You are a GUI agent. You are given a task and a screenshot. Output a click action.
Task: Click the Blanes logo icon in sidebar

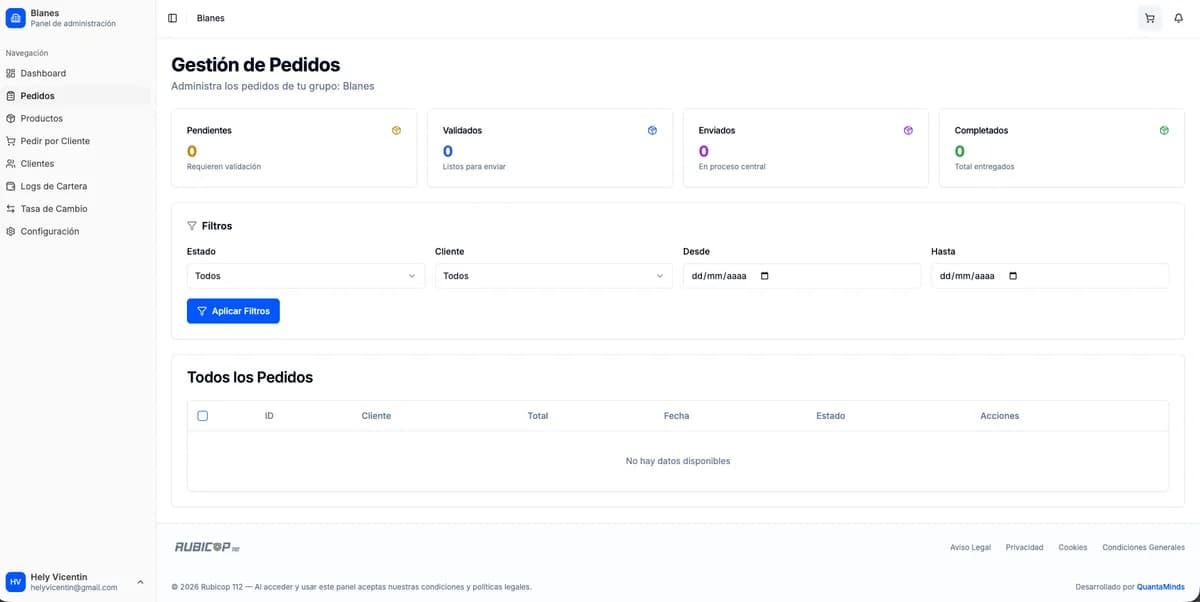pyautogui.click(x=15, y=18)
